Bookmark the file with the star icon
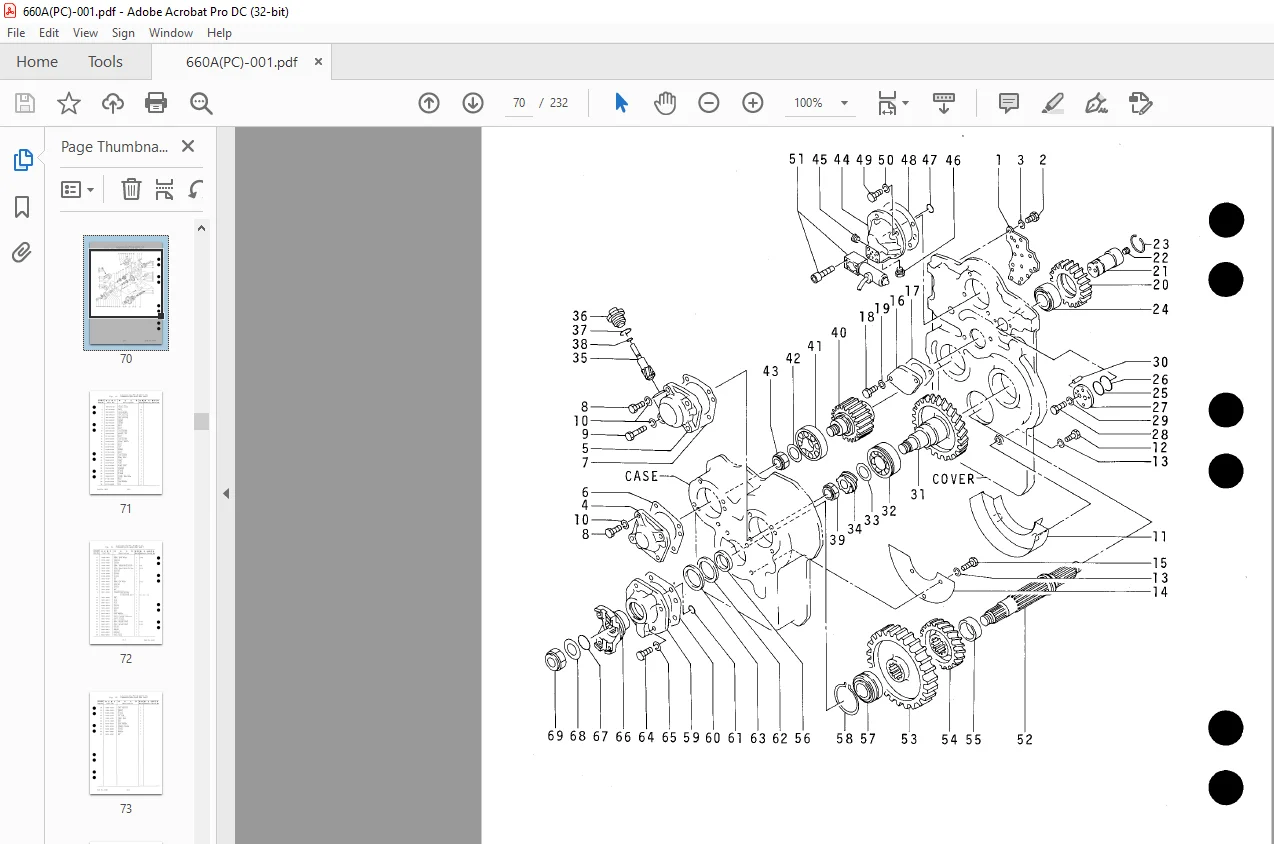 click(x=68, y=103)
